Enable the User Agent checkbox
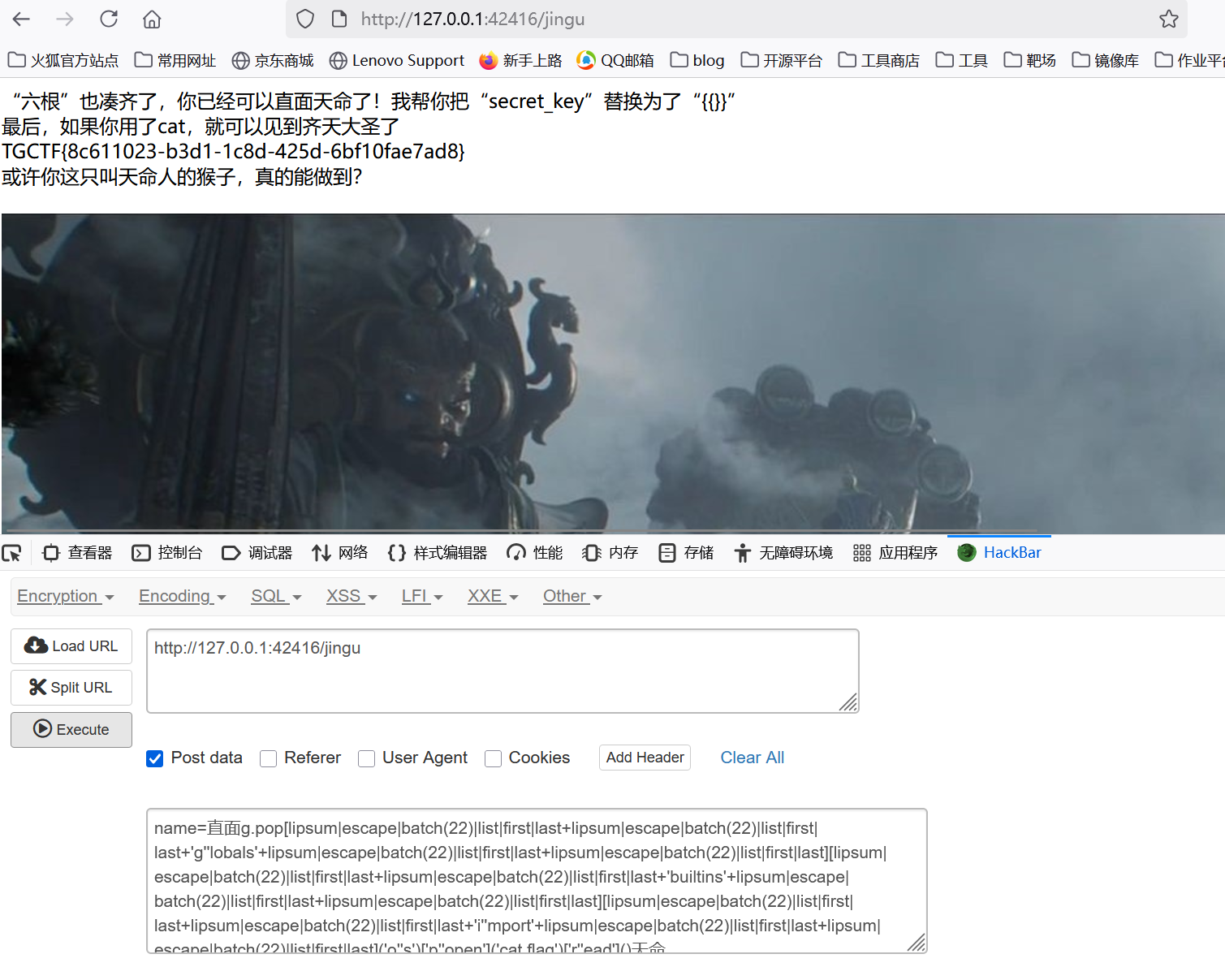 (366, 758)
